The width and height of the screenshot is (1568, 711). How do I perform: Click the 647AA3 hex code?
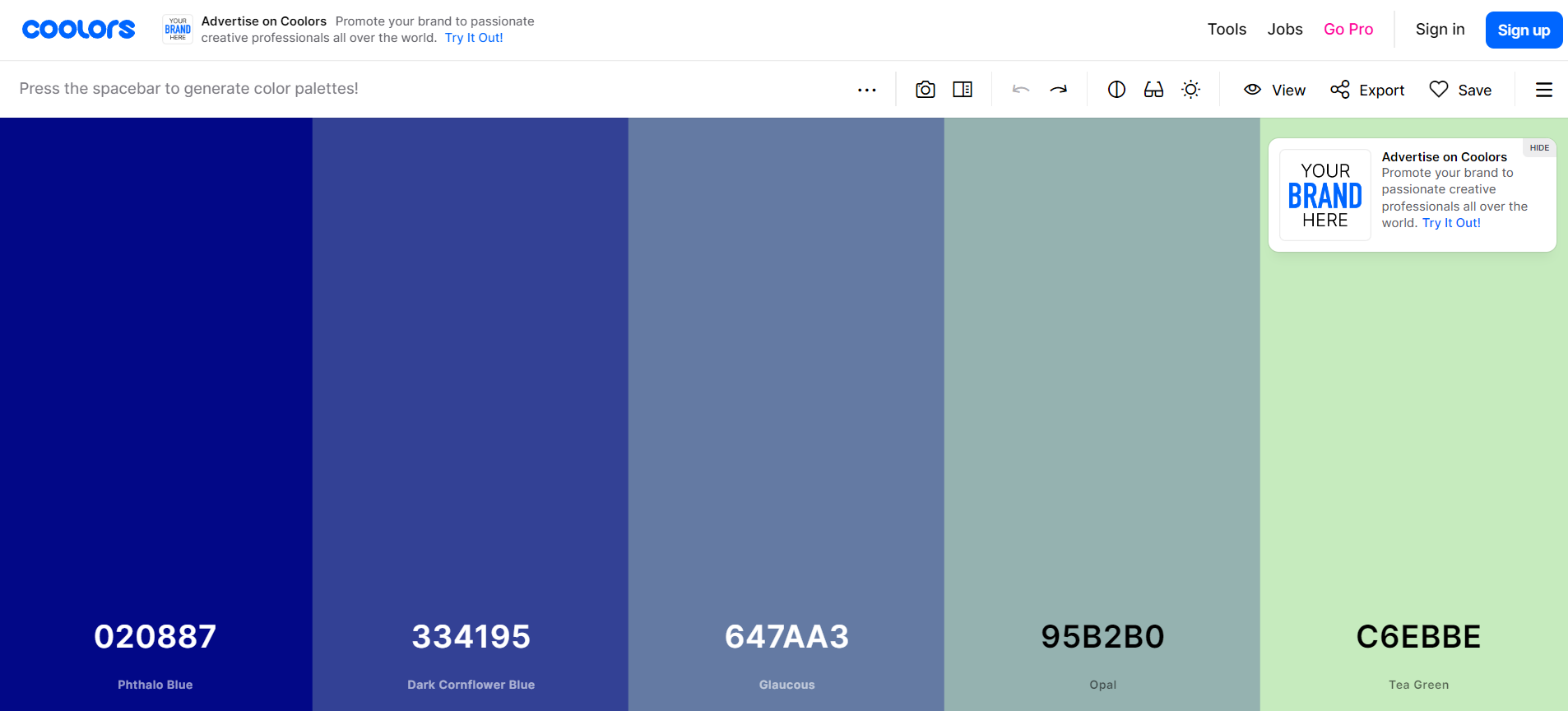(787, 637)
